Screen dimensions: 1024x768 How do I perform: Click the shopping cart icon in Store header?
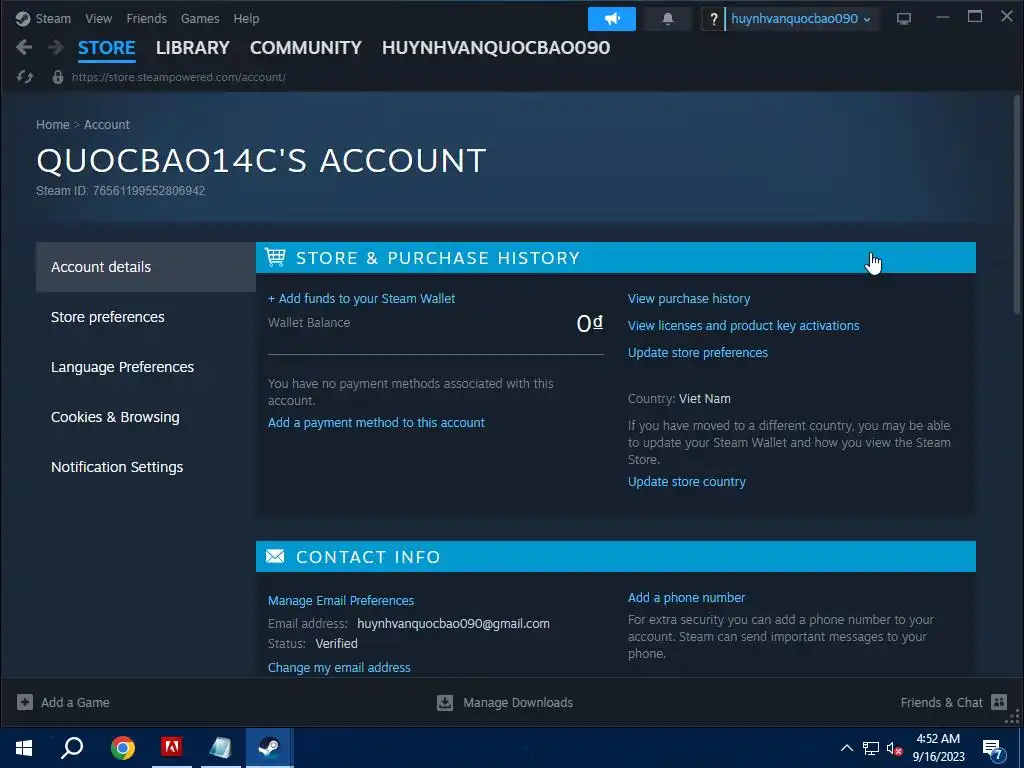tap(275, 257)
